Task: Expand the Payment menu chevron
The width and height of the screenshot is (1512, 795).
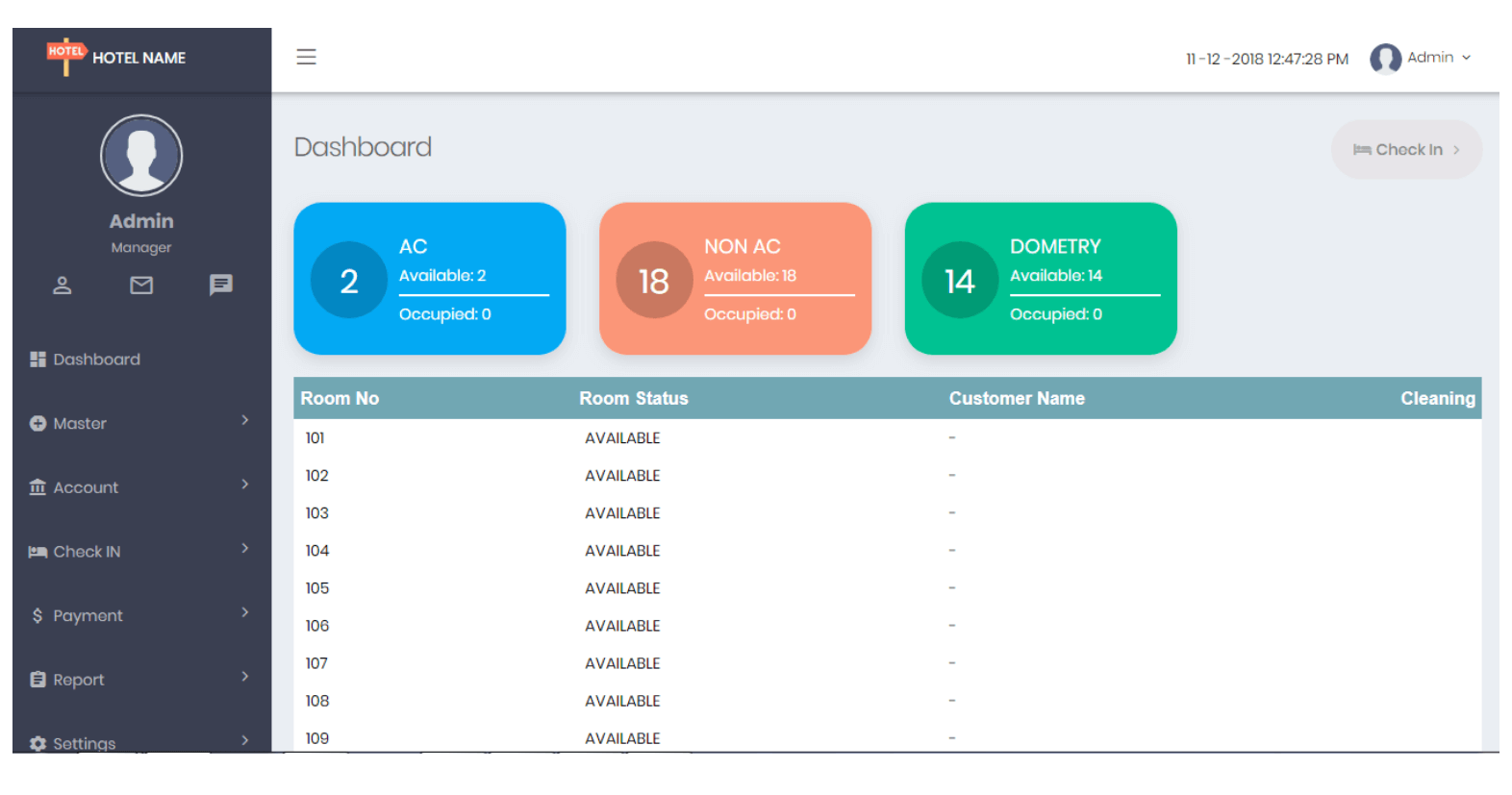Action: tap(245, 612)
